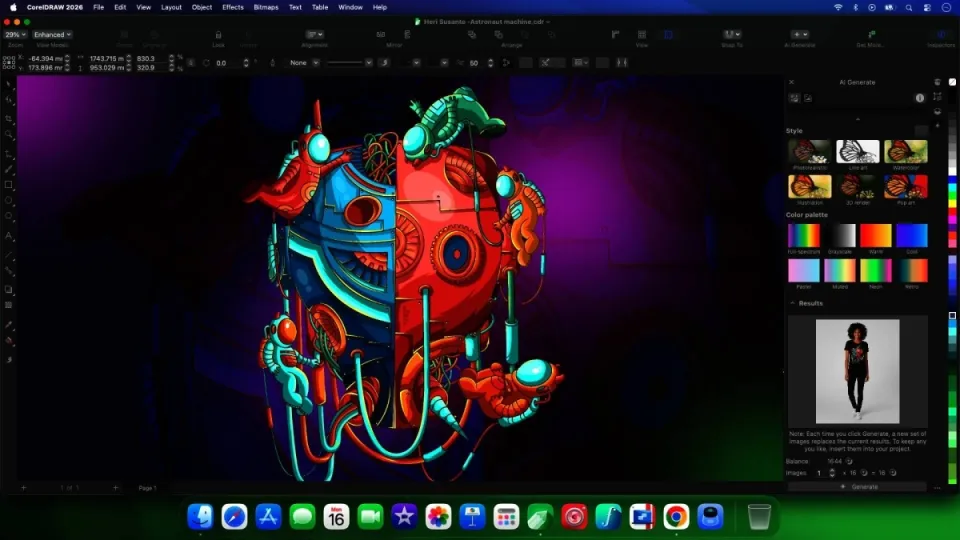Select the Warm color palette
This screenshot has width=960, height=540.
coord(876,235)
